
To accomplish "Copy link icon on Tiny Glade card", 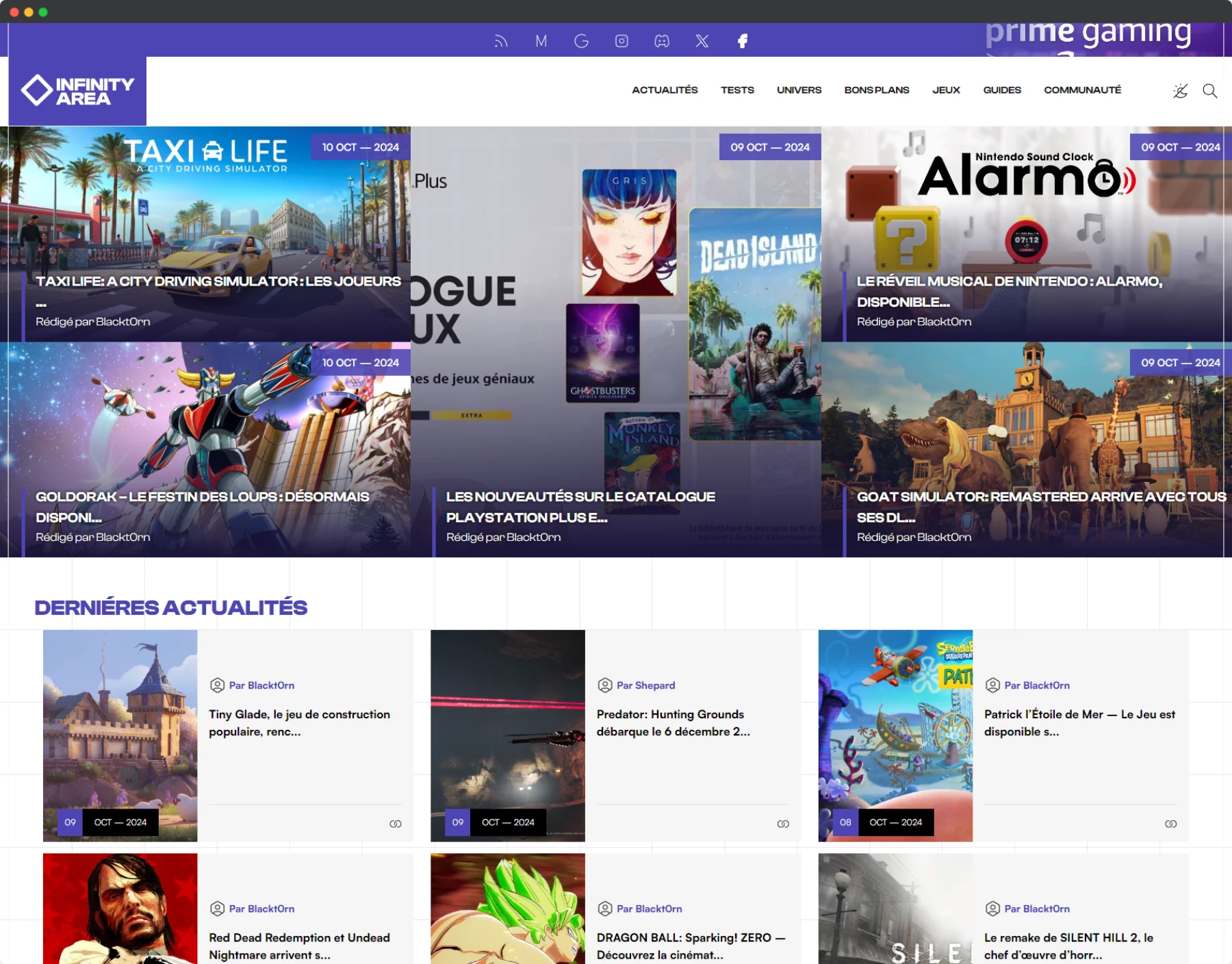I will click(396, 824).
